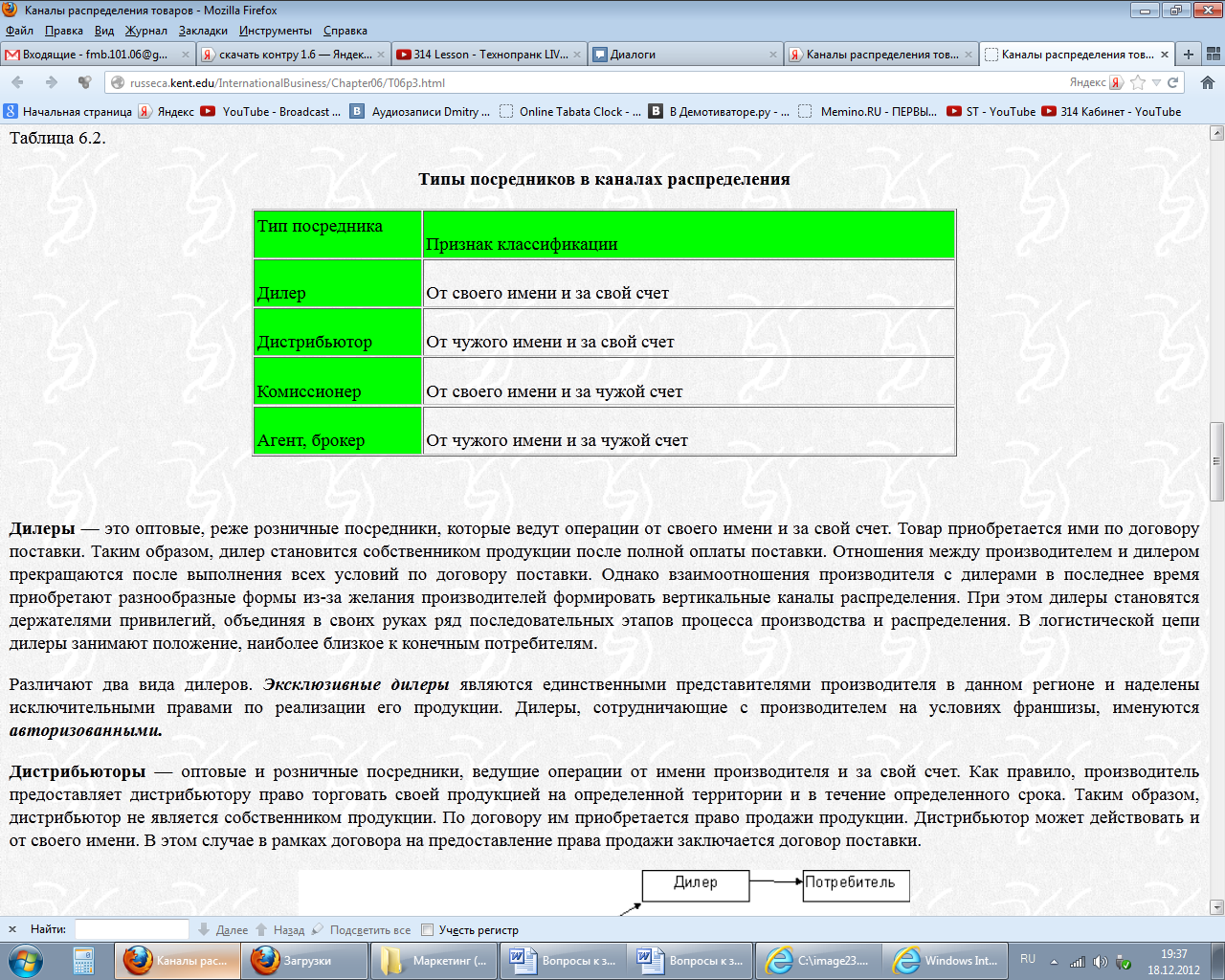Open the Memino.RU bookmark
1225x980 pixels.
point(868,111)
